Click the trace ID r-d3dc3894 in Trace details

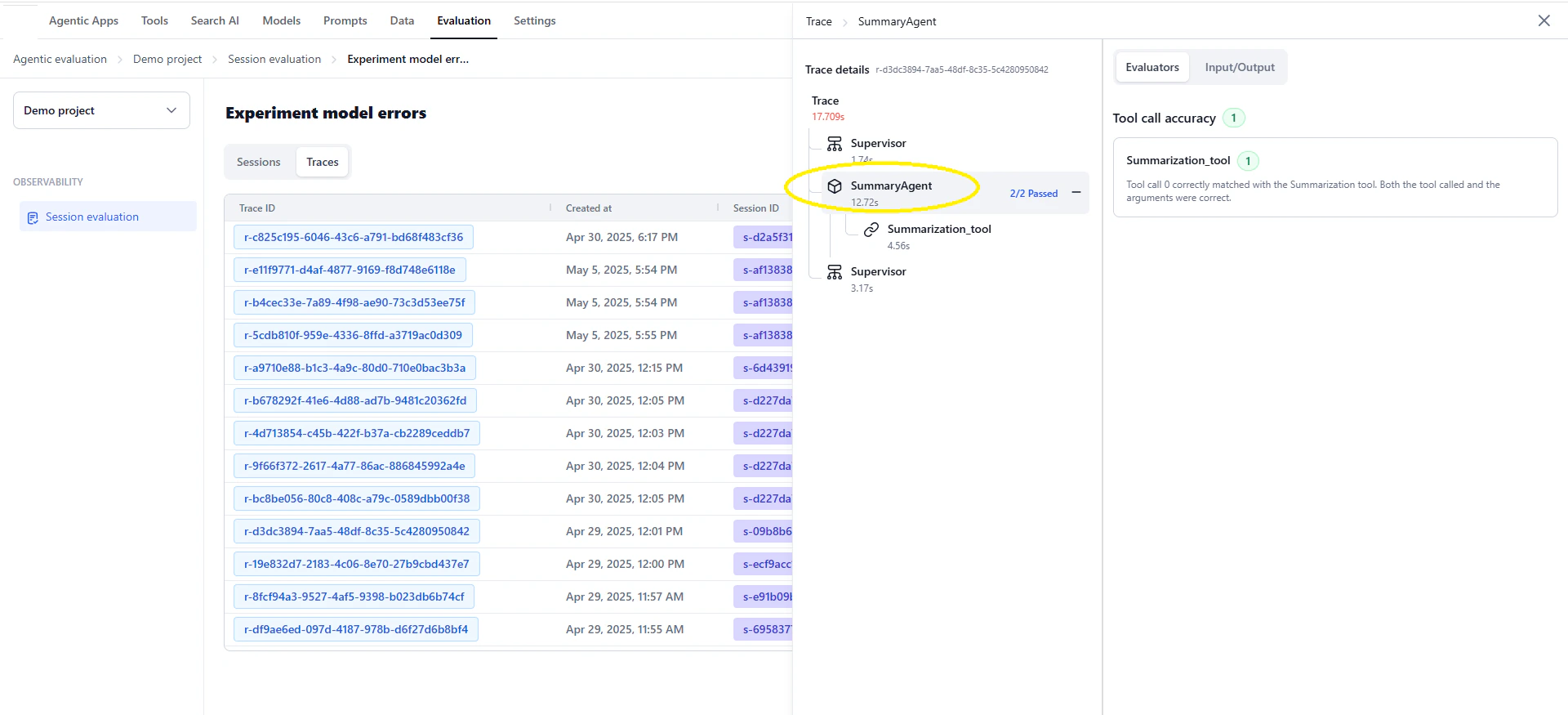pos(962,70)
